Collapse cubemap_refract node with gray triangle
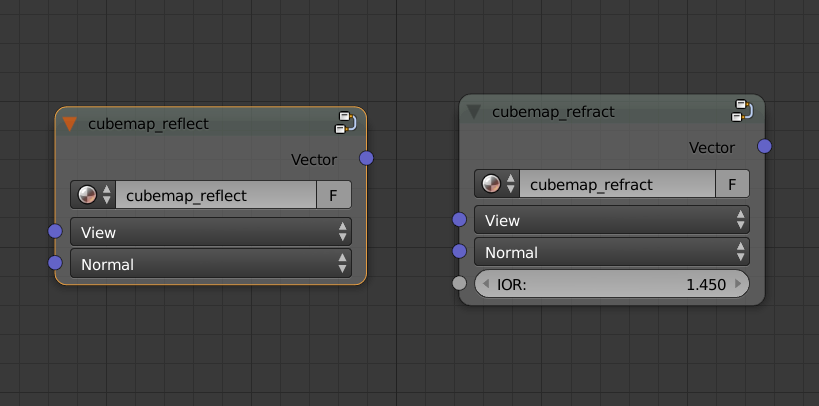 coord(473,112)
